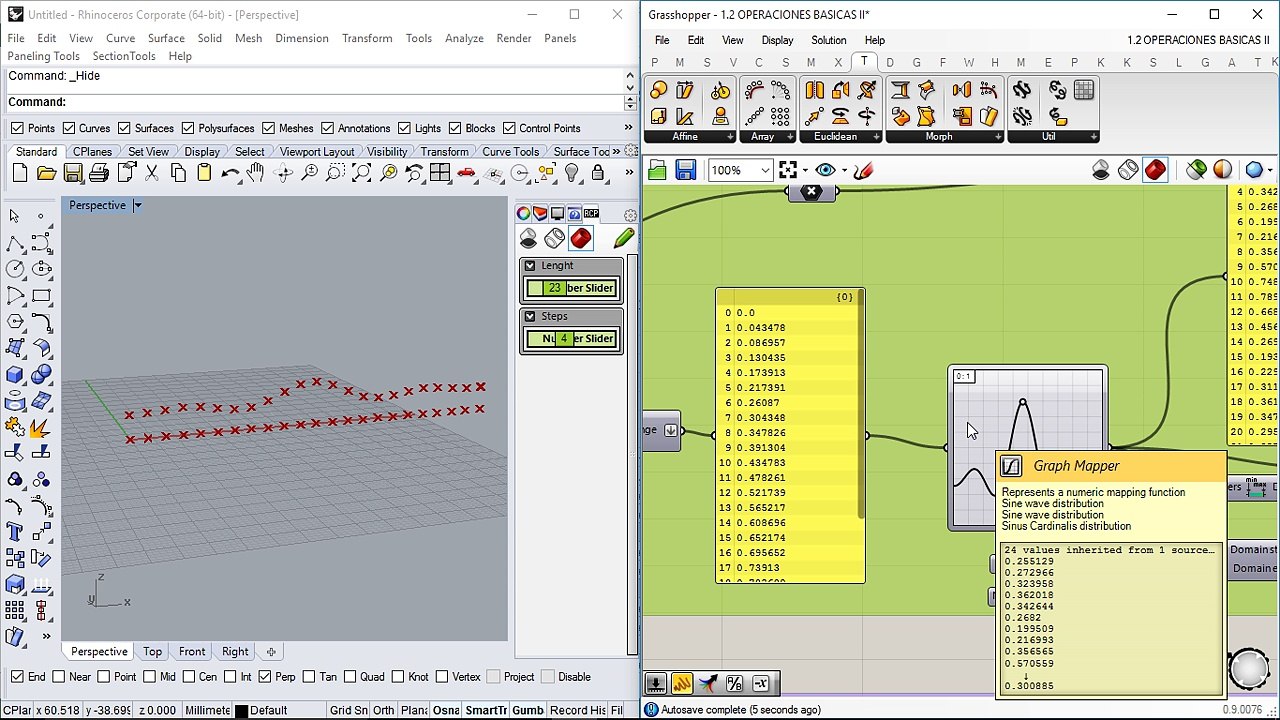The image size is (1280, 720).
Task: Click the Grasshopper No Preview icon
Action: pyautogui.click(x=1101, y=170)
